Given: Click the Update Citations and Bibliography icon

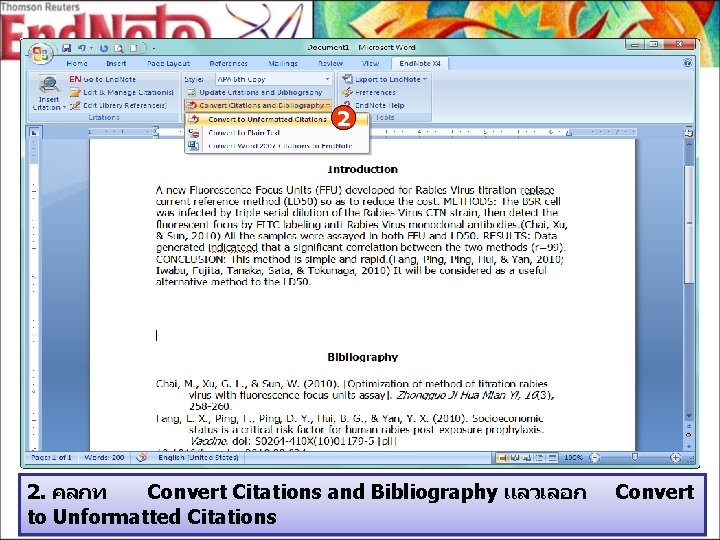Looking at the screenshot, I should (x=191, y=92).
